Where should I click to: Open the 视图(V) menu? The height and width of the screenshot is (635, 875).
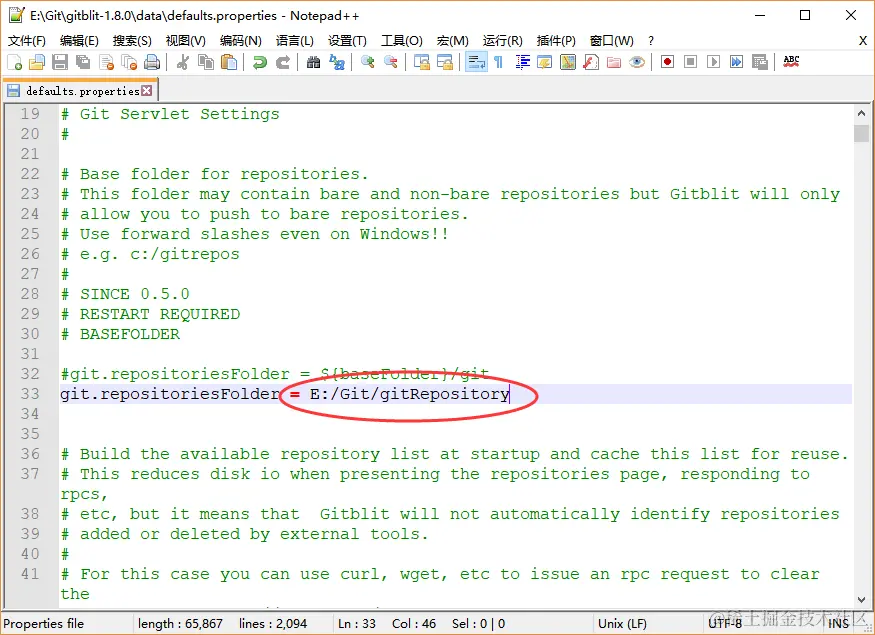click(x=186, y=41)
